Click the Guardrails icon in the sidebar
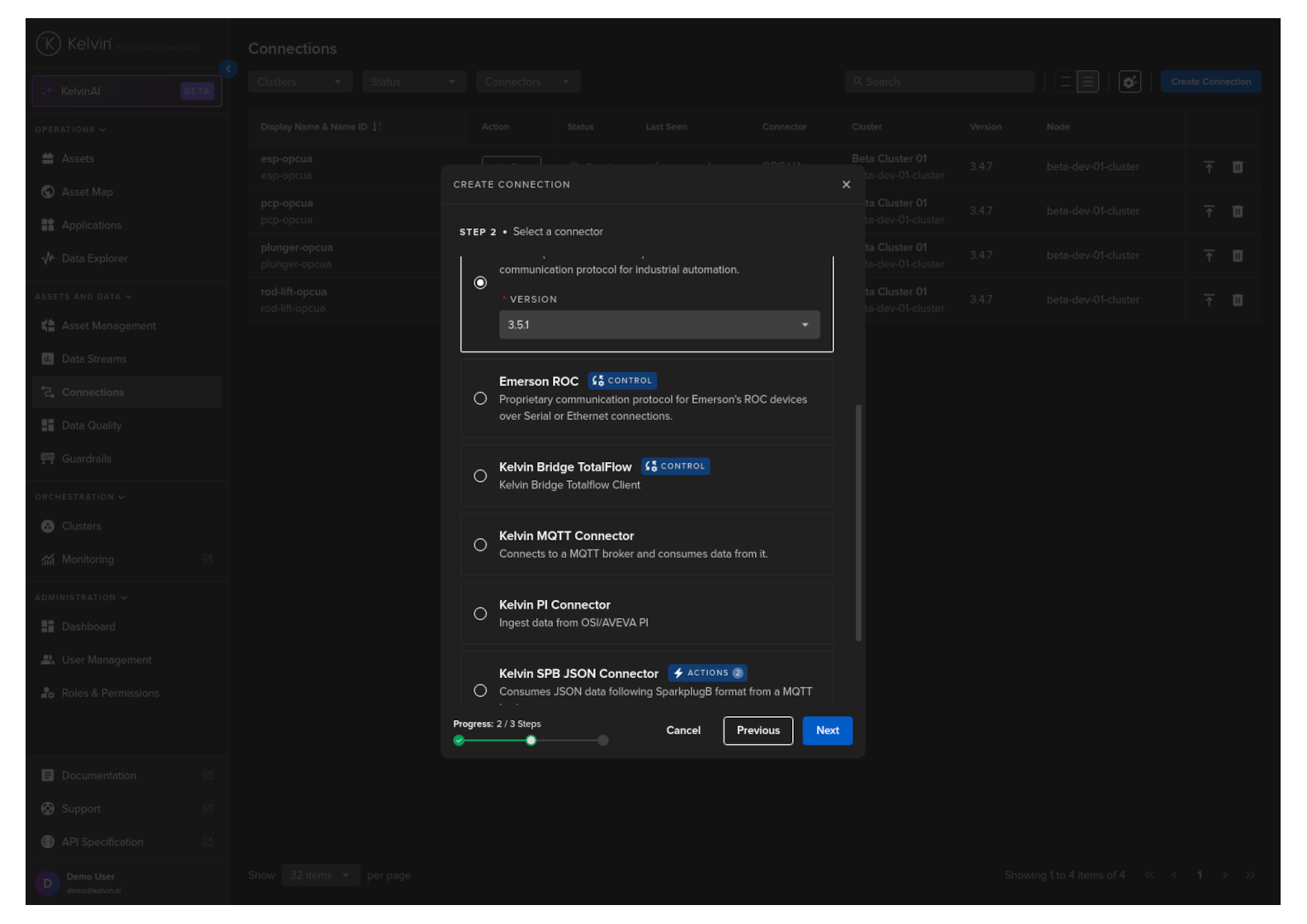Screen dimensions: 1307x924 (48, 459)
